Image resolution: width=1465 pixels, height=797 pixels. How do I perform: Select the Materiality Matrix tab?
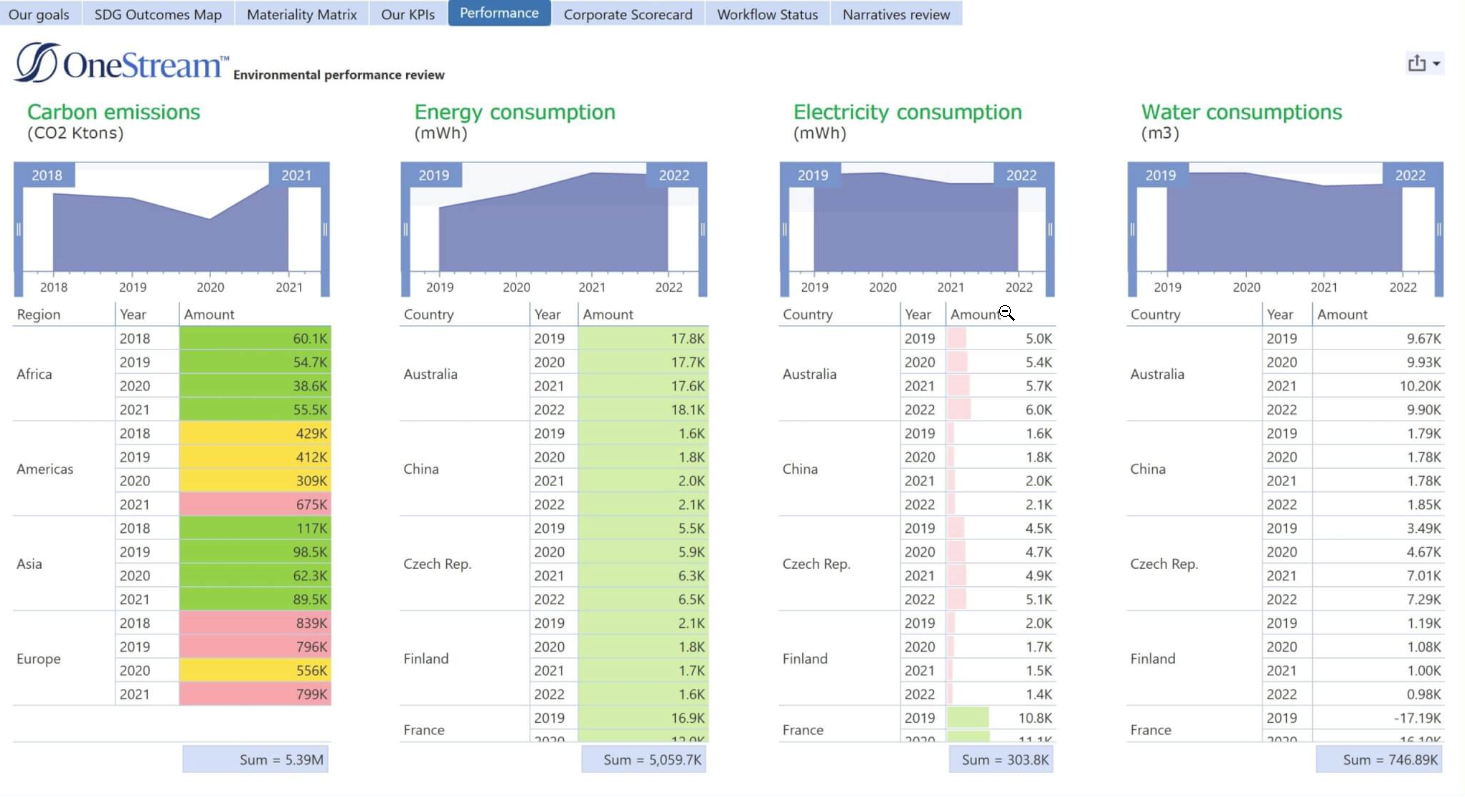point(301,14)
